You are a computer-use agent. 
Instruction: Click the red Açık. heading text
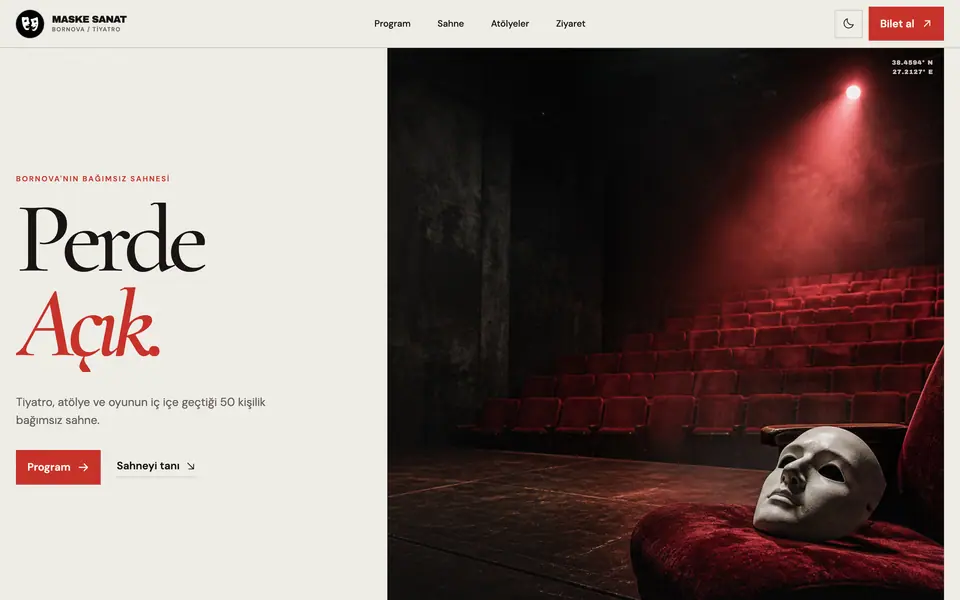(x=88, y=328)
